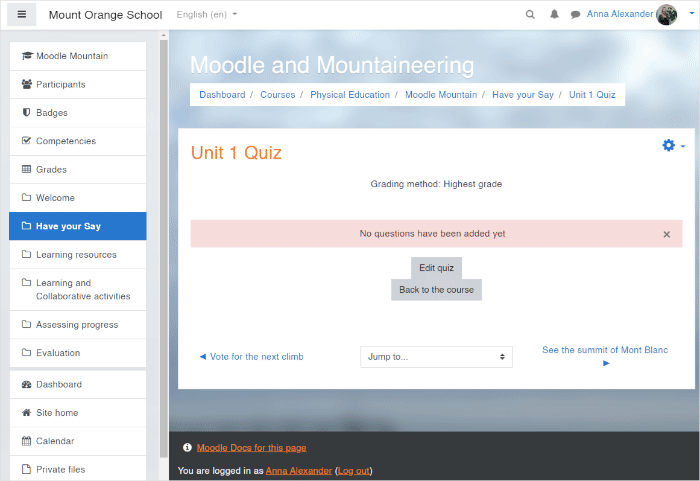Click the table icon beside Grades

[x=26, y=169]
